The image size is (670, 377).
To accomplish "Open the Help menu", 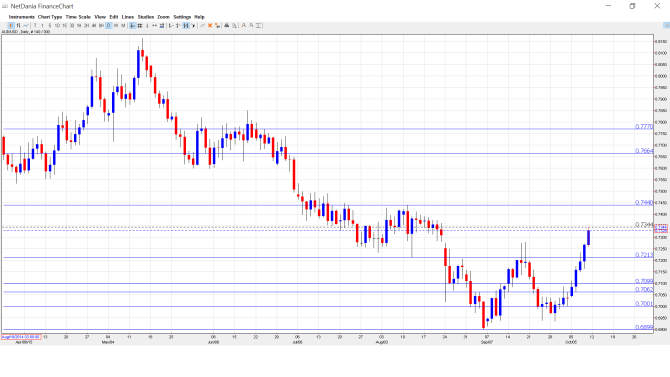I will (199, 17).
